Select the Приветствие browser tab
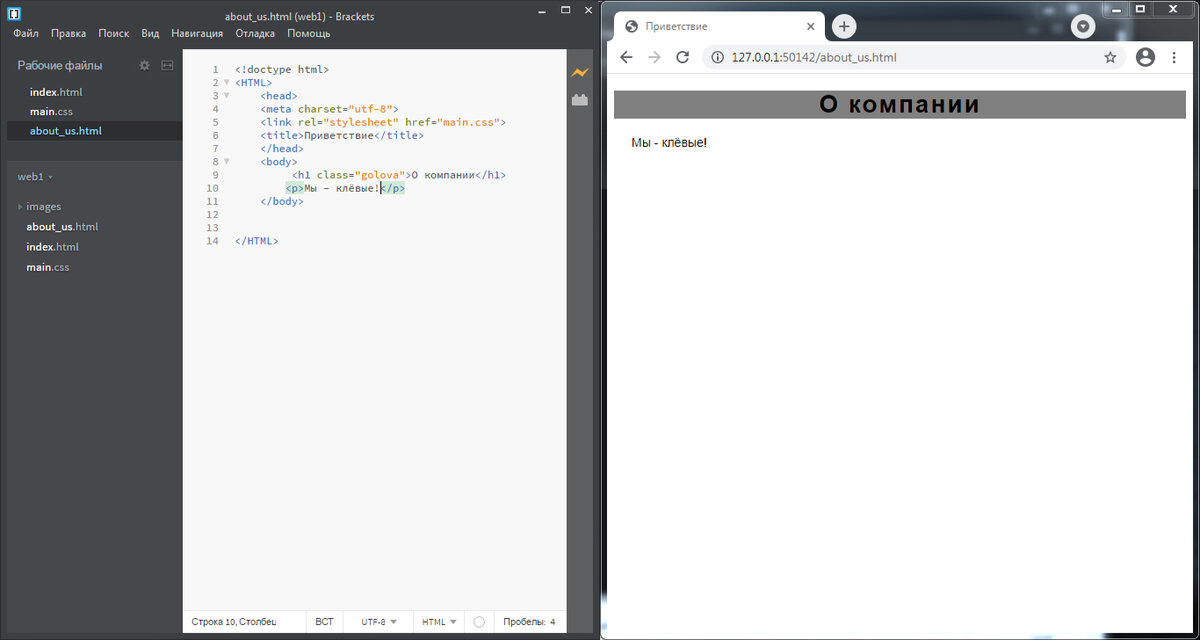This screenshot has height=640, width=1200. 719,26
